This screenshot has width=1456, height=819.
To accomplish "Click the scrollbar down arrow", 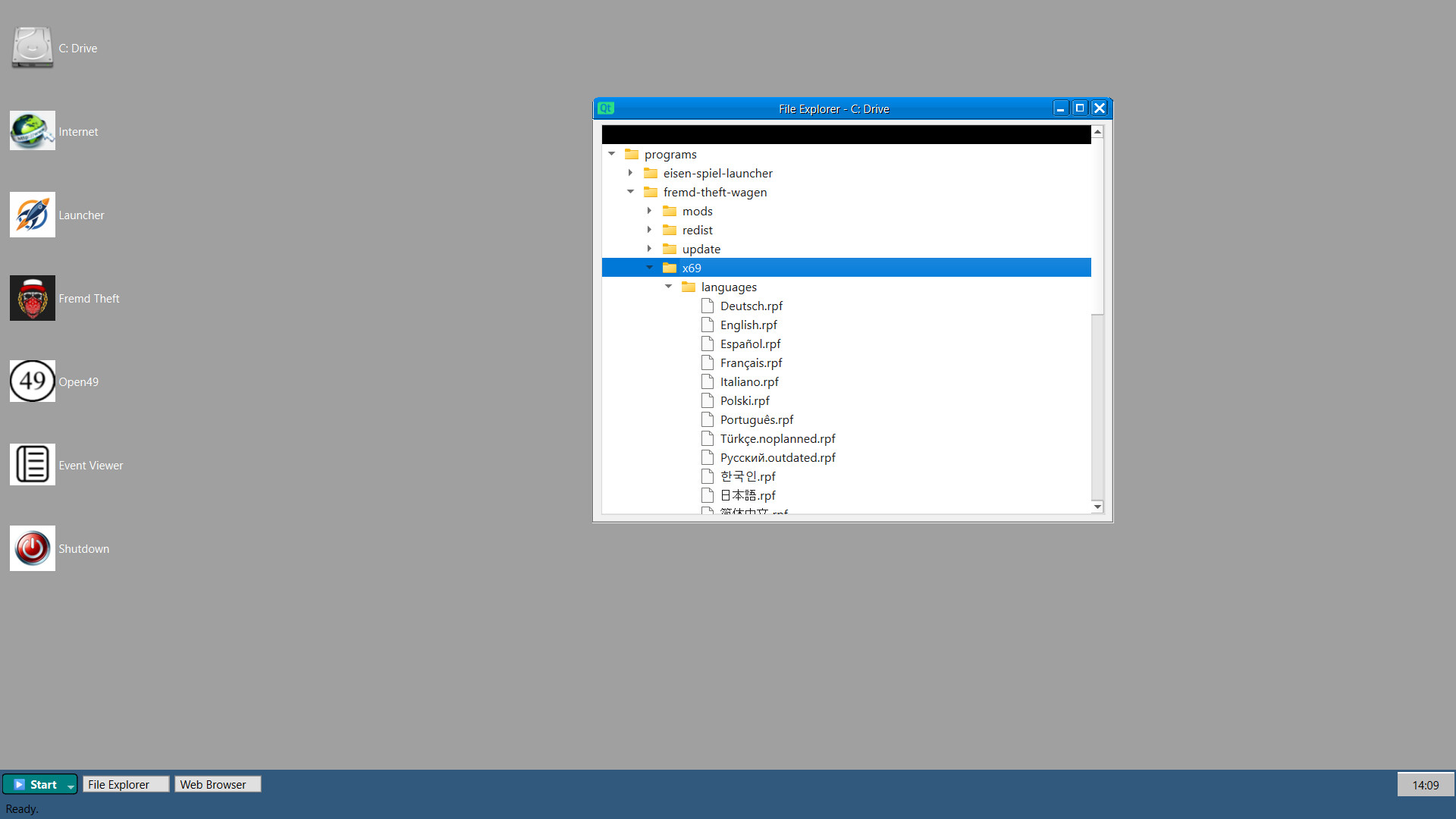I will tap(1097, 507).
